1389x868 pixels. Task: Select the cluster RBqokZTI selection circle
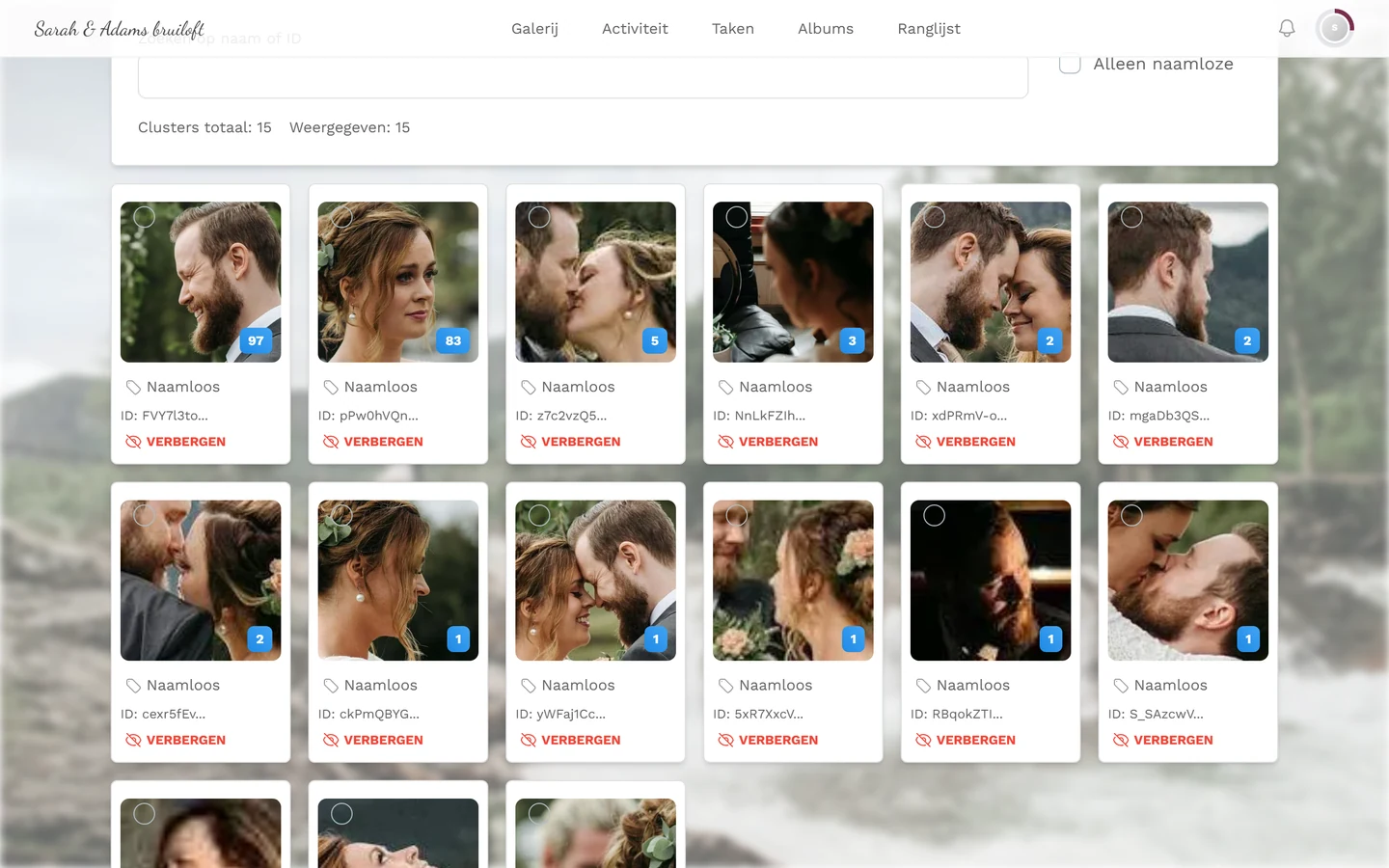coord(935,516)
